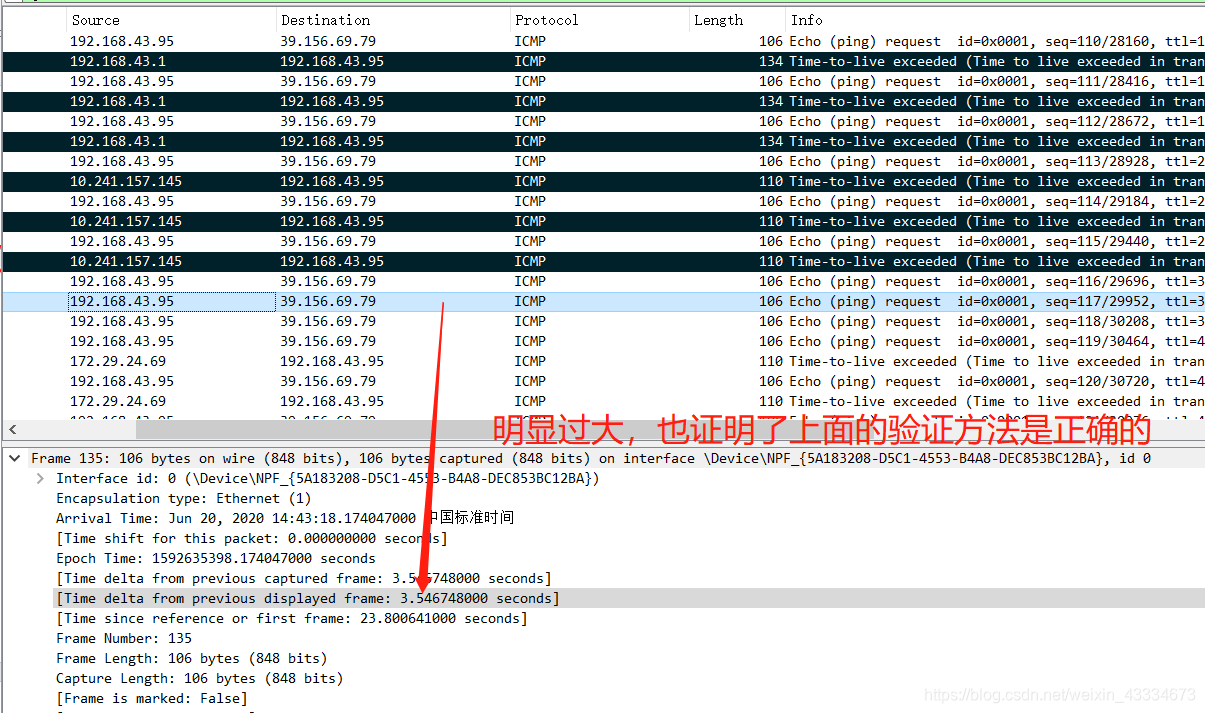1205x713 pixels.
Task: Click the Interface id NPF device text
Action: [327, 478]
